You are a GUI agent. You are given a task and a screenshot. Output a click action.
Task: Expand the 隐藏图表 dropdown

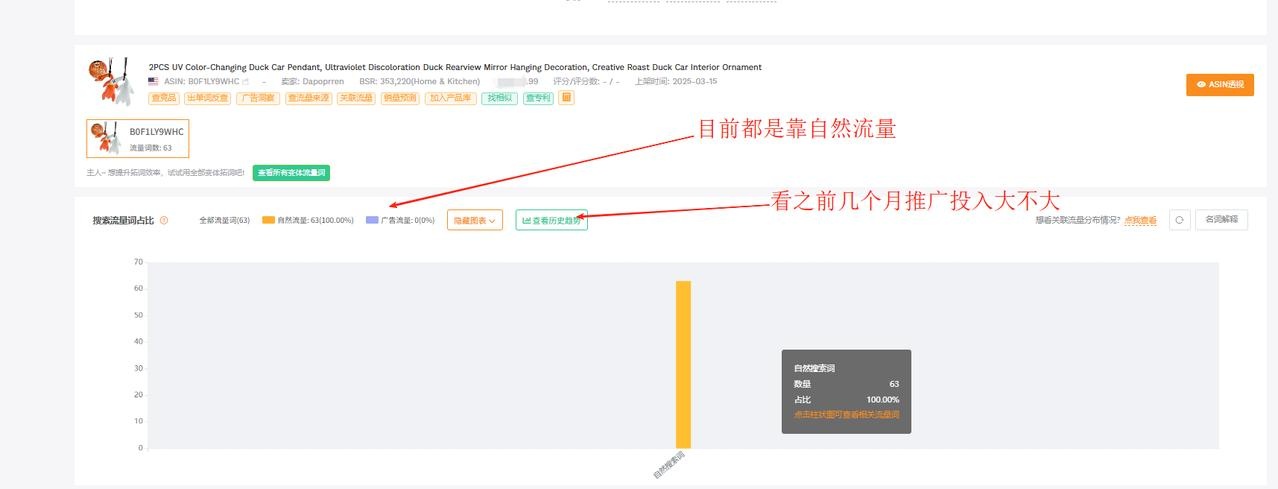[x=475, y=220]
